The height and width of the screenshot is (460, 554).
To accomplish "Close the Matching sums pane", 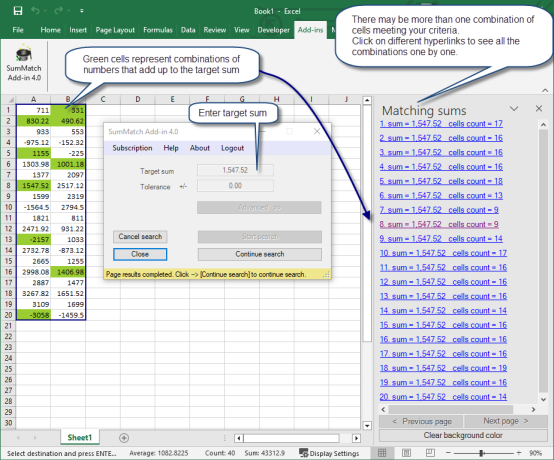I will click(x=539, y=109).
